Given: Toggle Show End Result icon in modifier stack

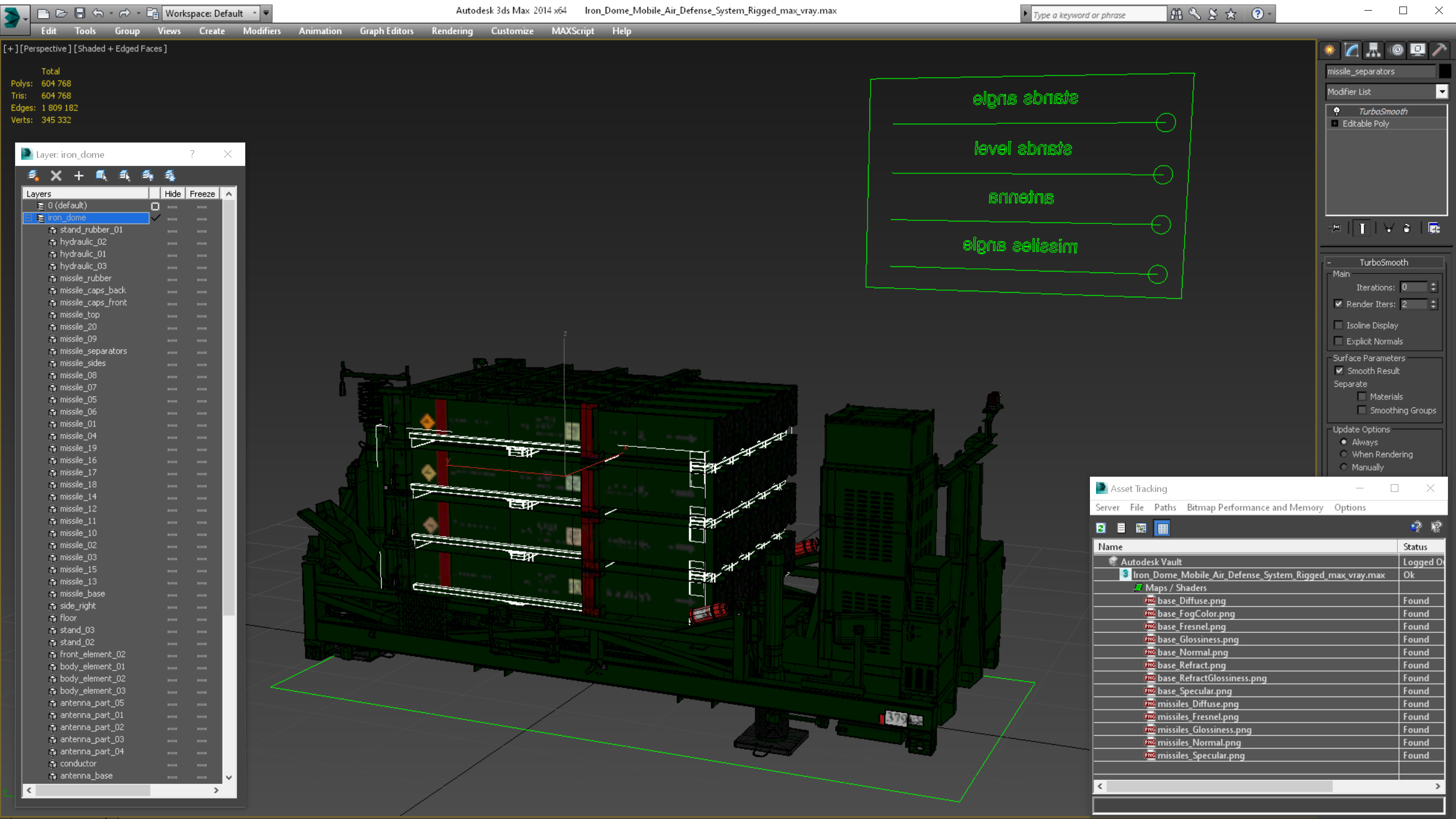Looking at the screenshot, I should point(1362,229).
